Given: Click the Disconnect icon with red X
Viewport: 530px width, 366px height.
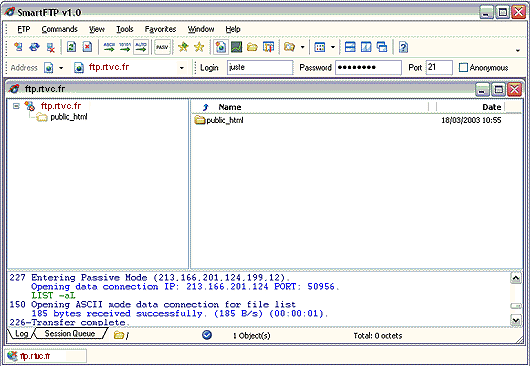Looking at the screenshot, I should tap(51, 47).
